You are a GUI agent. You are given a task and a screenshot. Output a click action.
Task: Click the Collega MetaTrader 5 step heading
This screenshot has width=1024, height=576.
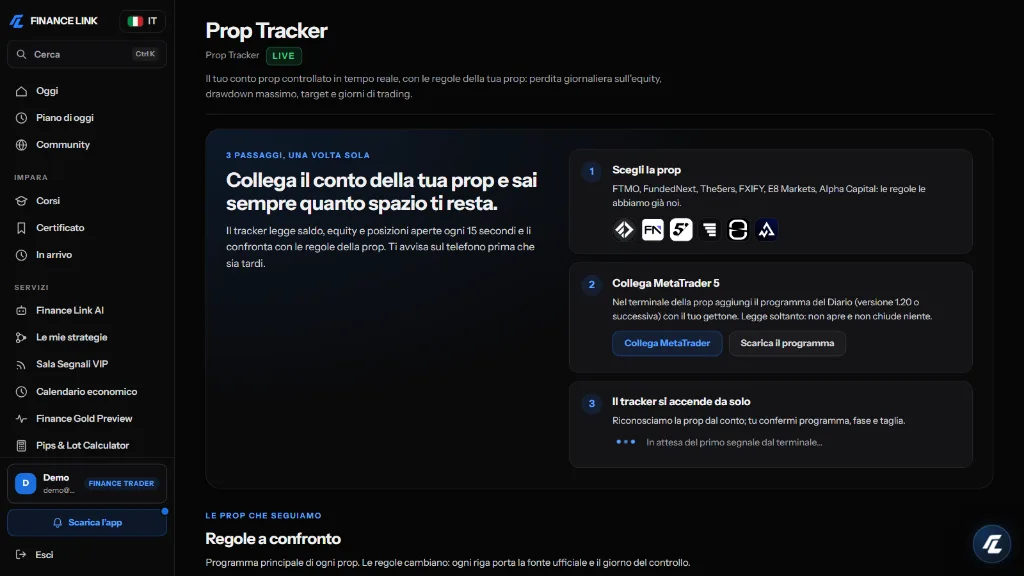point(665,283)
